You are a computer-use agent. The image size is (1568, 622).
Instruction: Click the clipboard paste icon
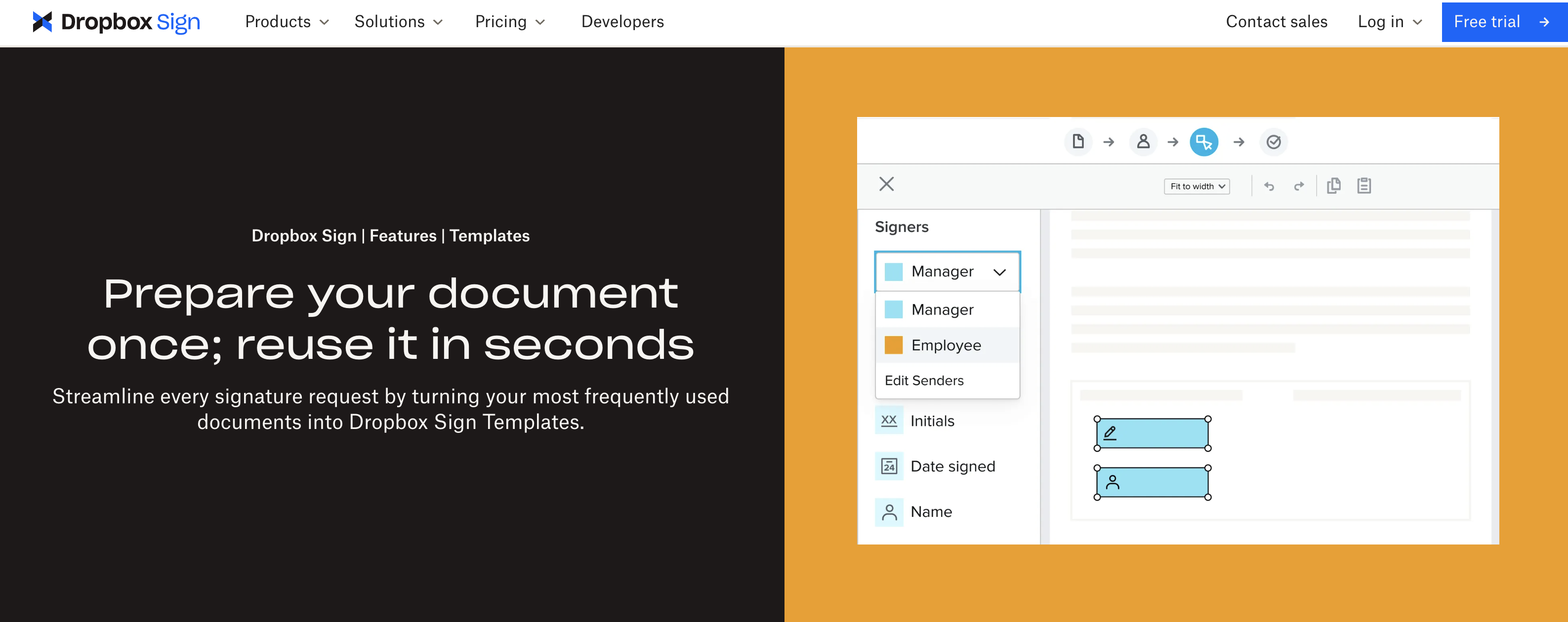point(1364,186)
